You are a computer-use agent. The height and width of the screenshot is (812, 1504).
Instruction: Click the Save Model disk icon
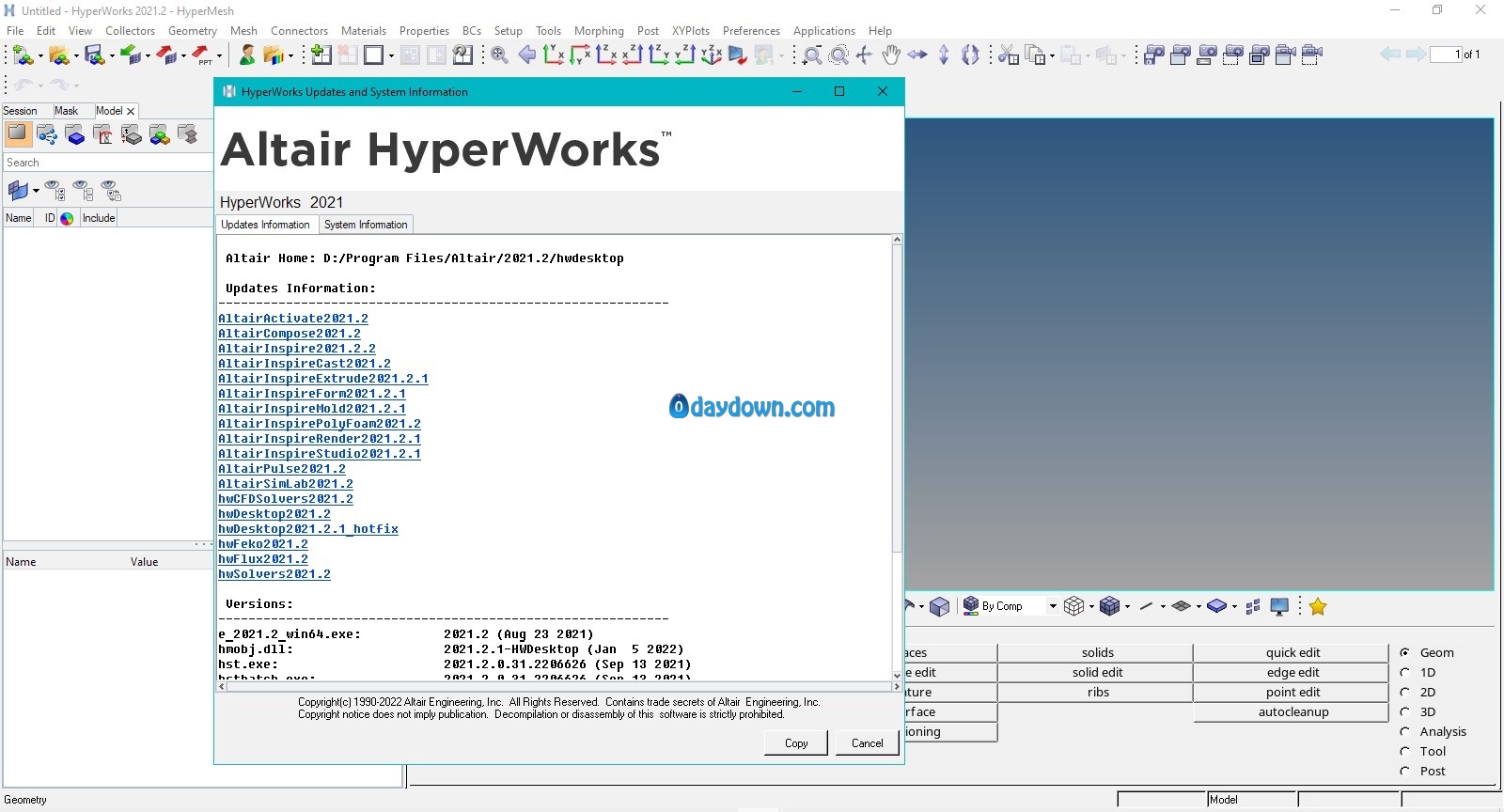(94, 55)
